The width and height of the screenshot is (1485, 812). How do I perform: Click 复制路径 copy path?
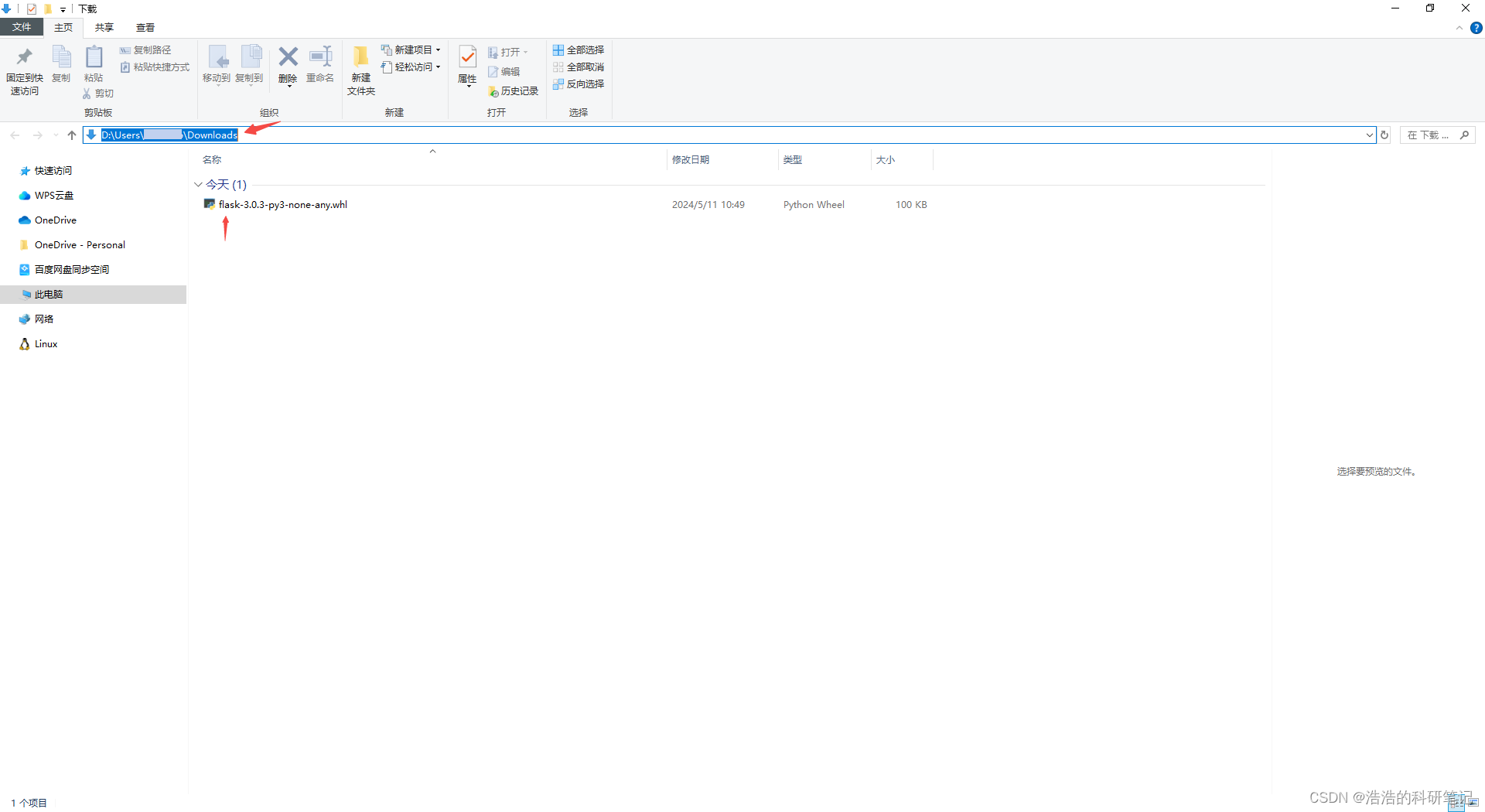click(x=146, y=50)
